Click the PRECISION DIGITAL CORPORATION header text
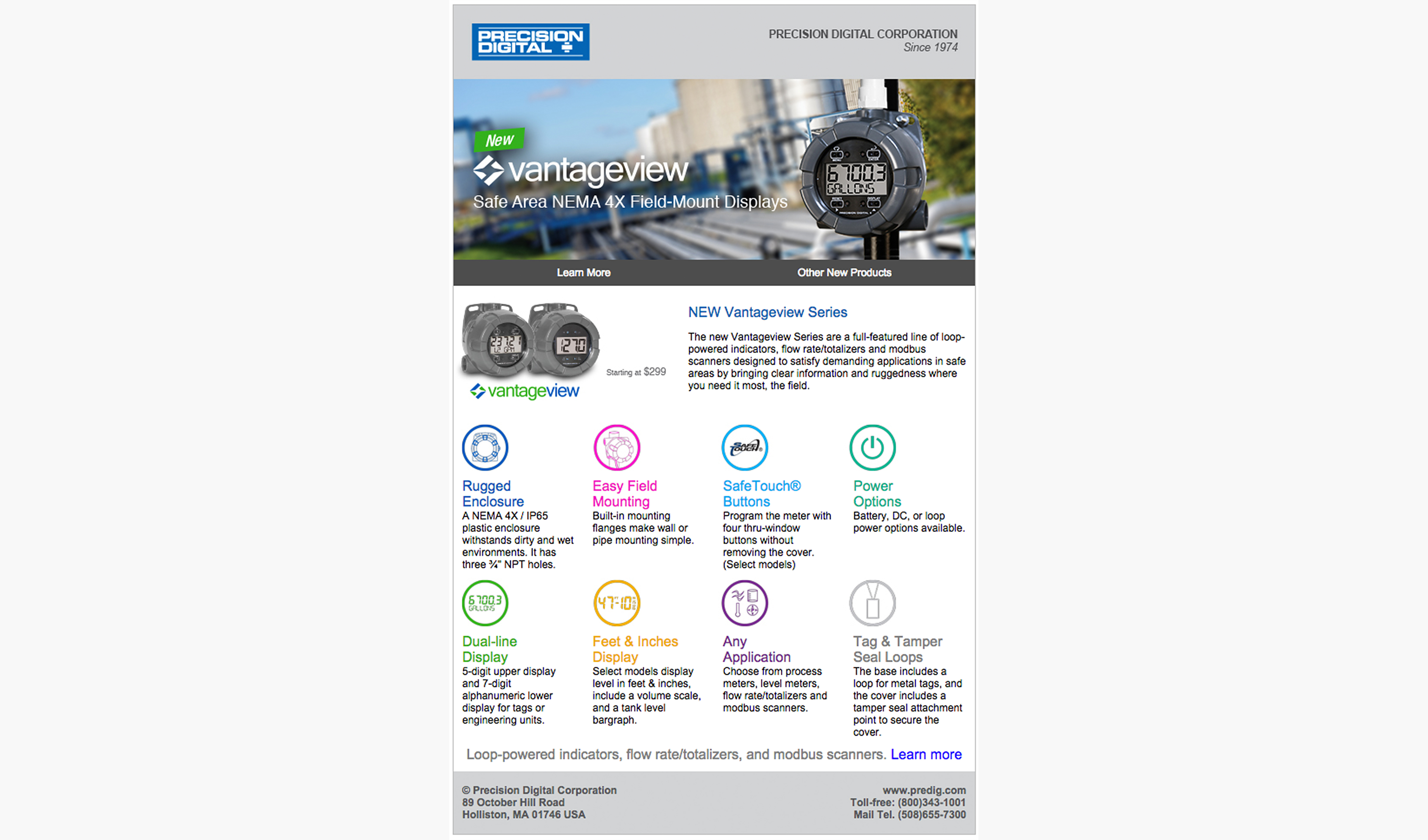The image size is (1428, 840). tap(862, 34)
